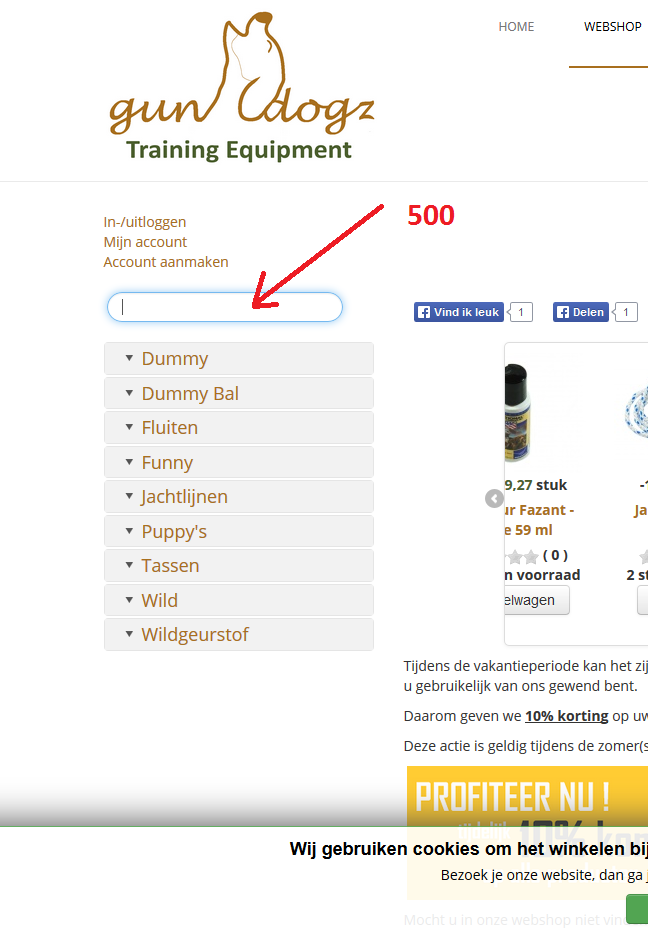Screen dimensions: 648x934
Task: Click the star rating under Fazant product
Action: click(x=523, y=556)
